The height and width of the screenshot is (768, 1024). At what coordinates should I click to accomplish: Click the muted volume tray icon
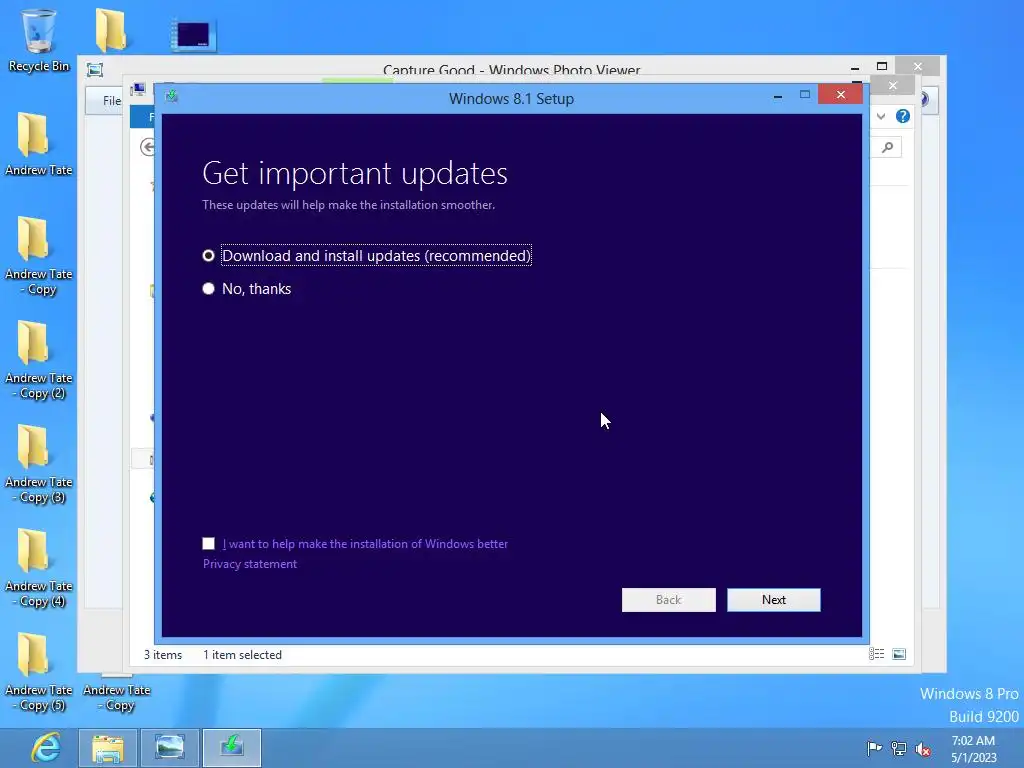coord(923,749)
